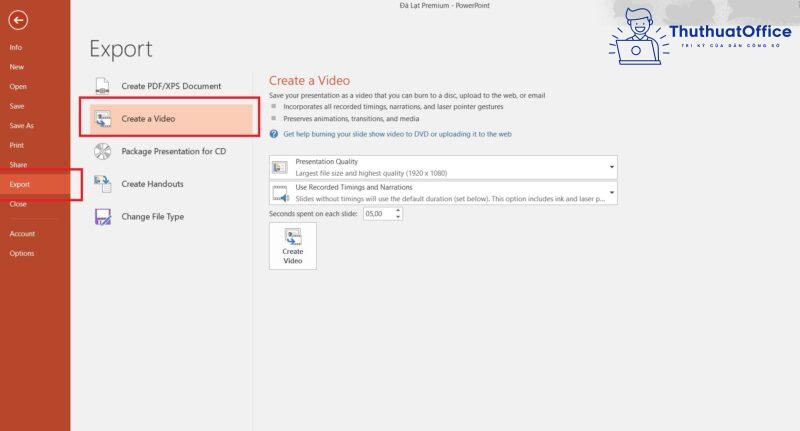
Task: Select Create Handouts option
Action: [x=171, y=184]
